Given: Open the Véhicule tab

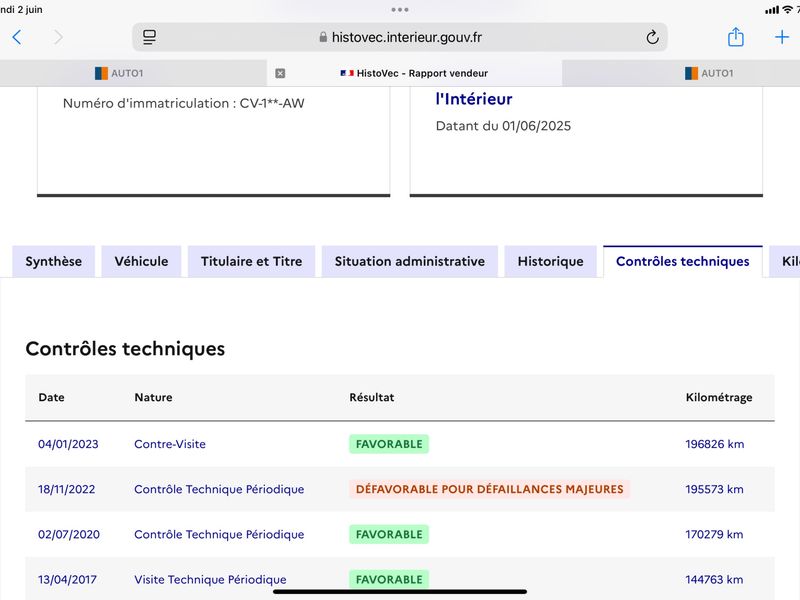Looking at the screenshot, I should pyautogui.click(x=141, y=261).
